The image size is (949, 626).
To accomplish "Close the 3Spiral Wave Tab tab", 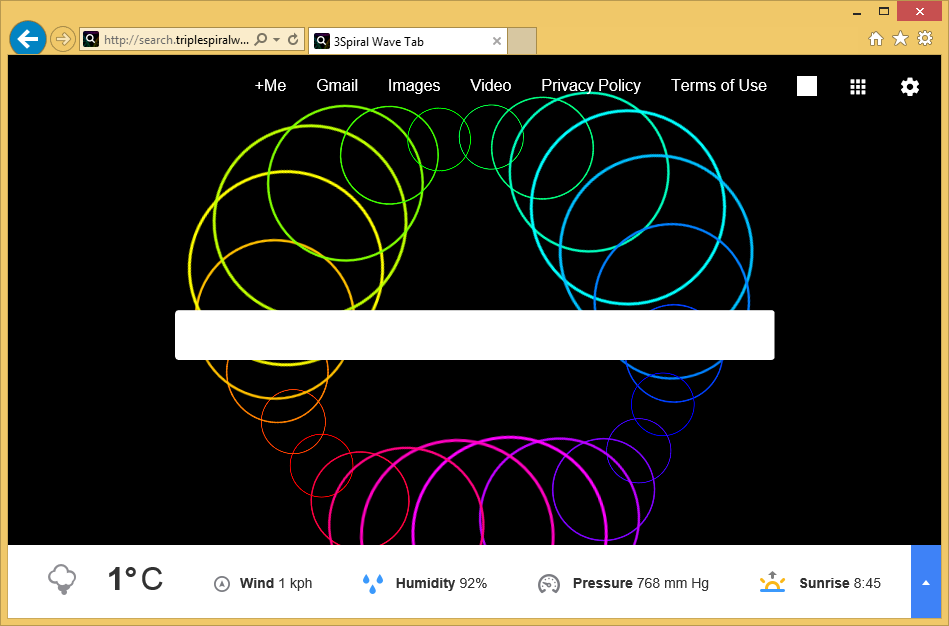I will point(497,41).
